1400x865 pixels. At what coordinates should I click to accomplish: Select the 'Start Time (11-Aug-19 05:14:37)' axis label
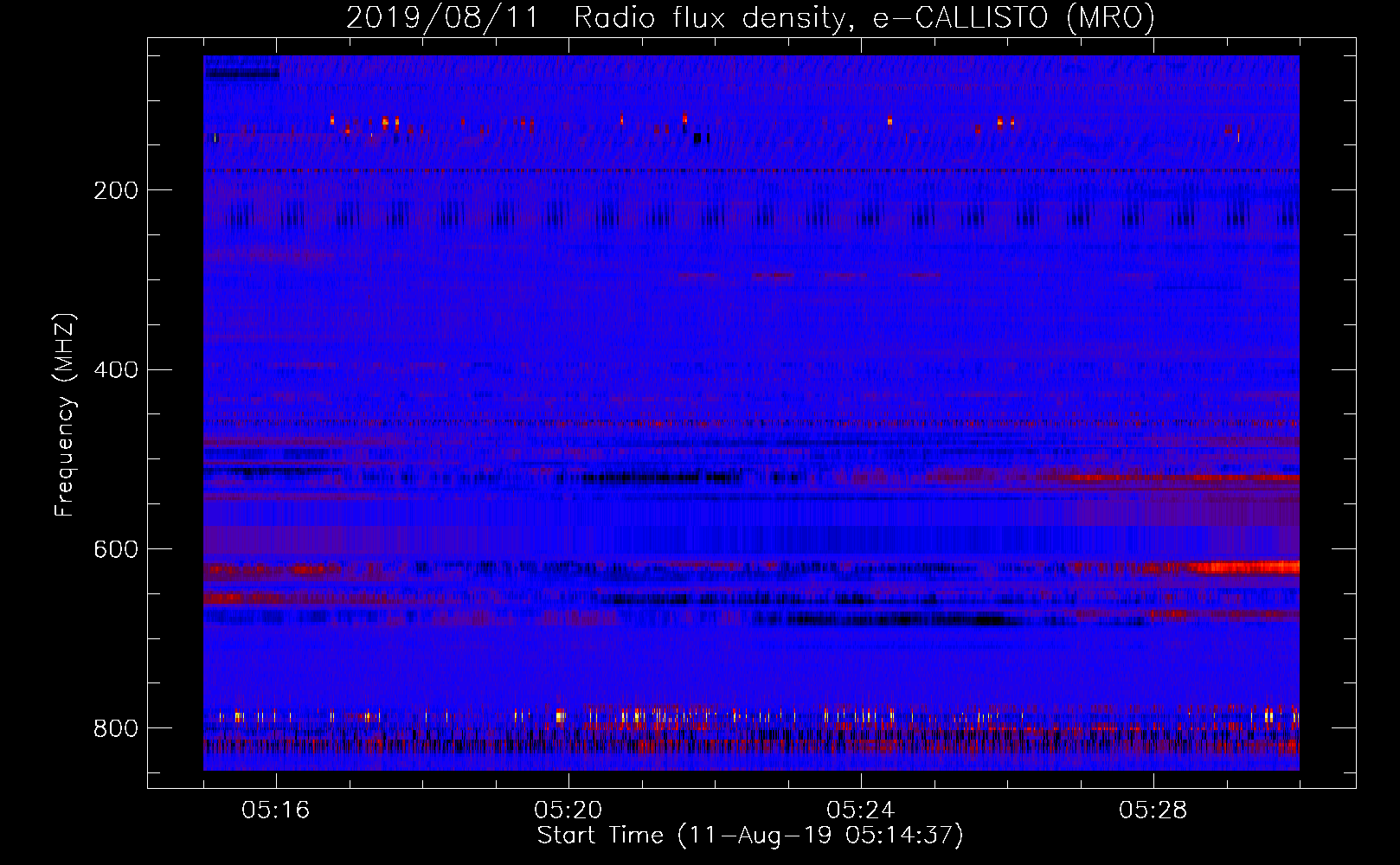tap(750, 836)
